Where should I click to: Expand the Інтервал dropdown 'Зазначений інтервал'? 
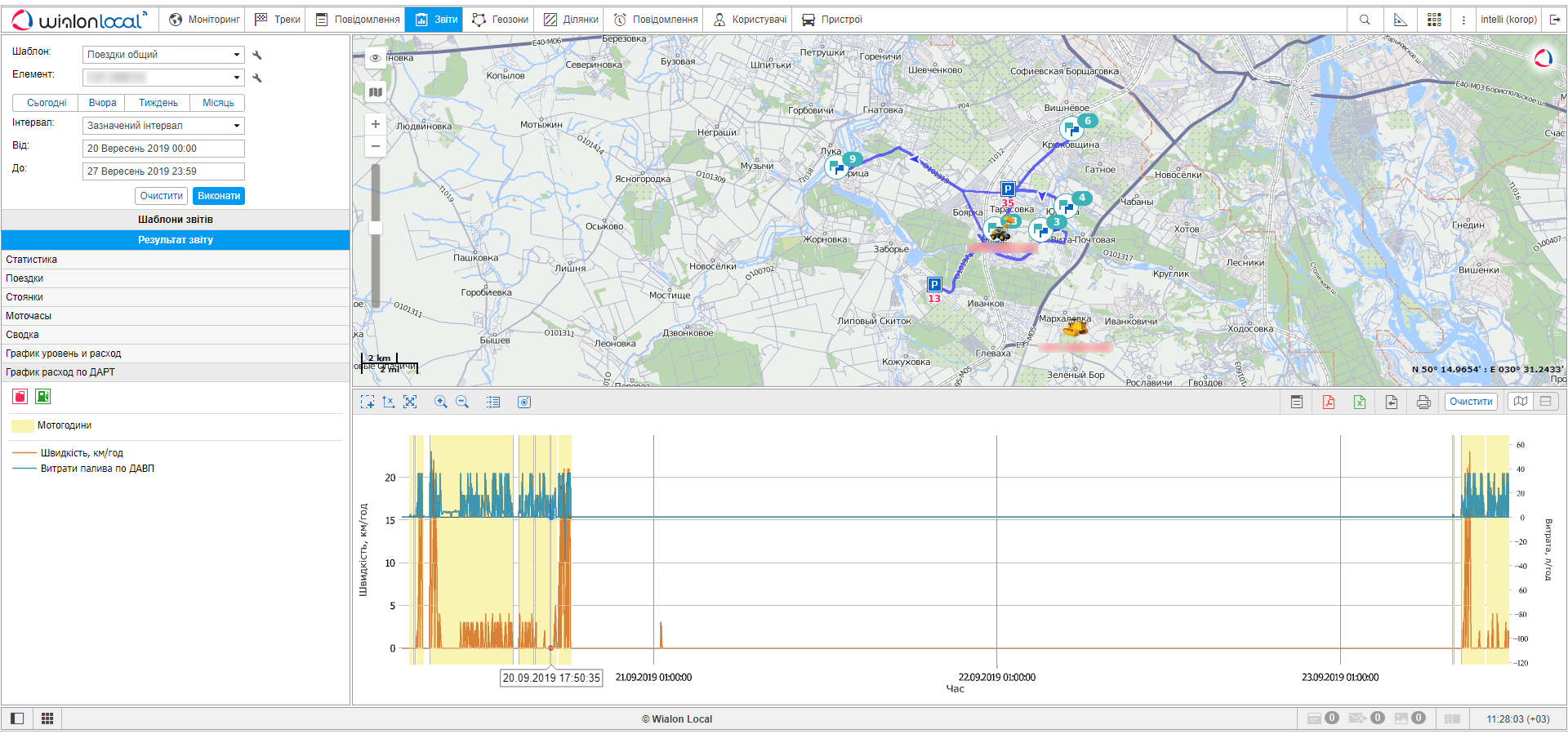[163, 126]
